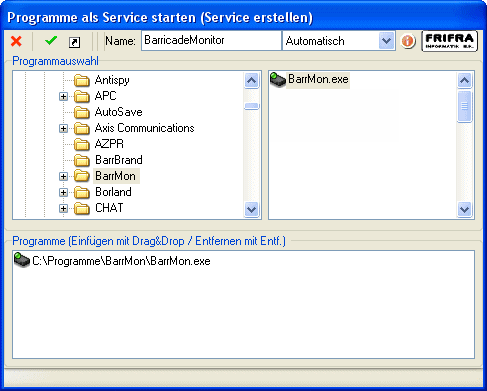The image size is (487, 391).
Task: Expand the APC folder node
Action: 63,96
